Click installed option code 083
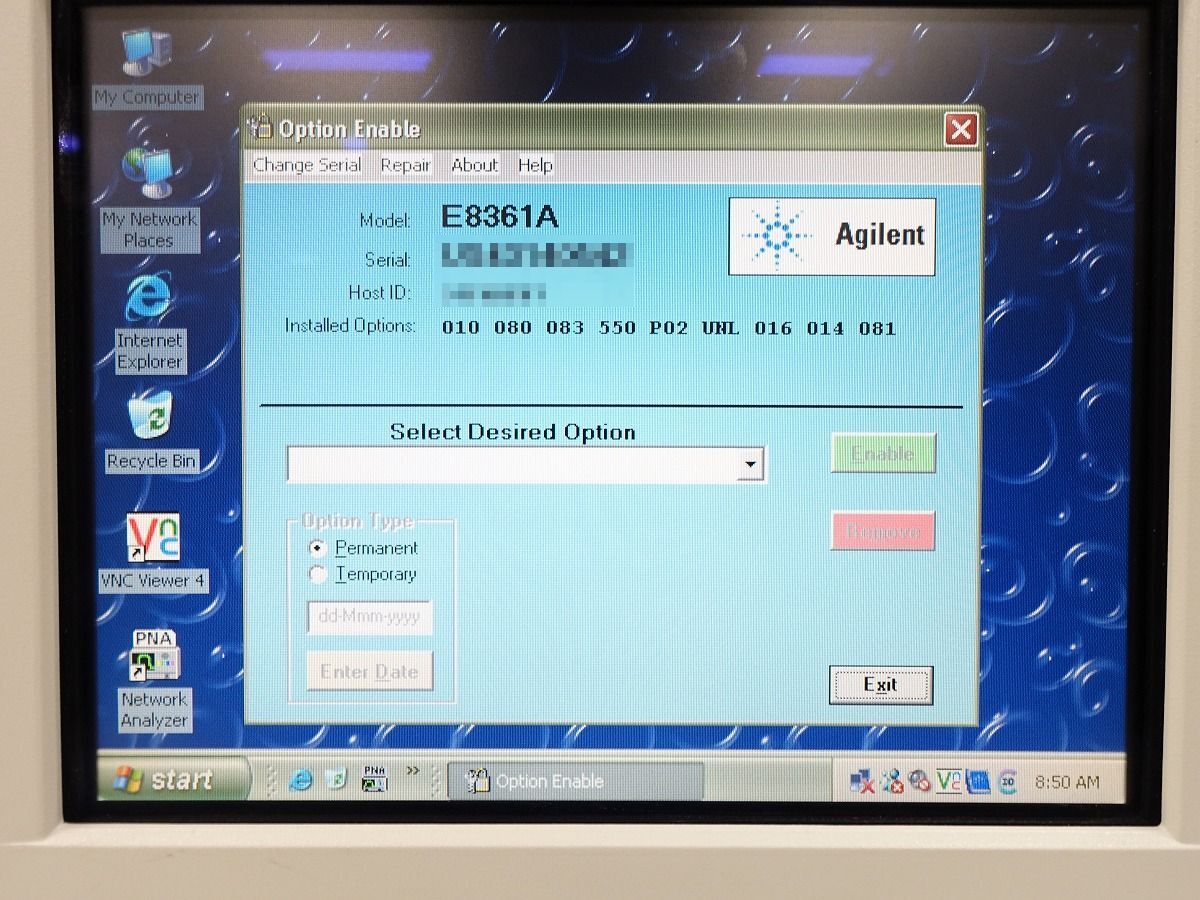The image size is (1200, 900). (x=565, y=328)
